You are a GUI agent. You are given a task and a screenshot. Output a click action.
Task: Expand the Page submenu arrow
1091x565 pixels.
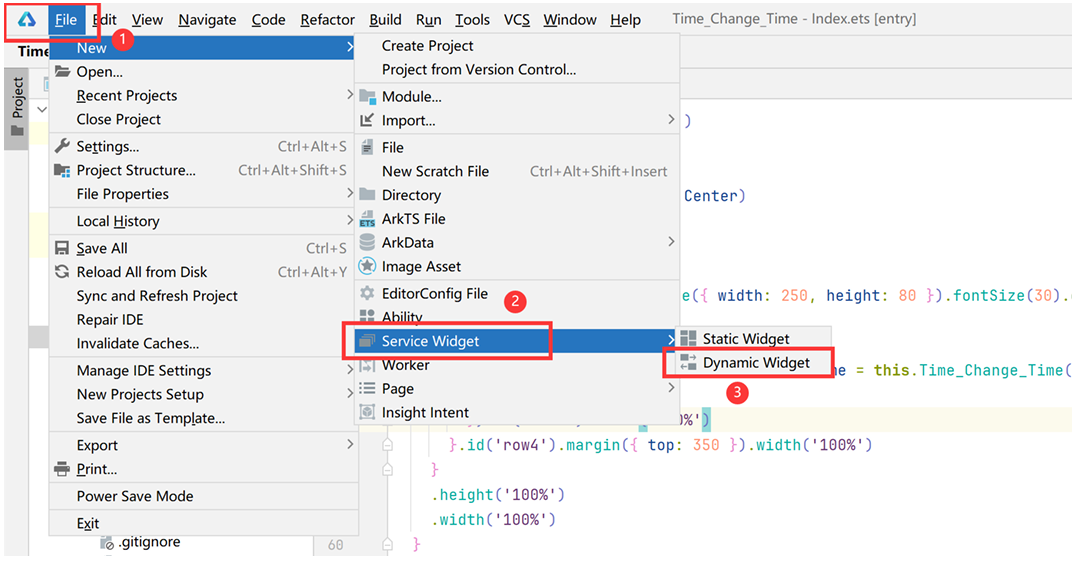pyautogui.click(x=671, y=388)
